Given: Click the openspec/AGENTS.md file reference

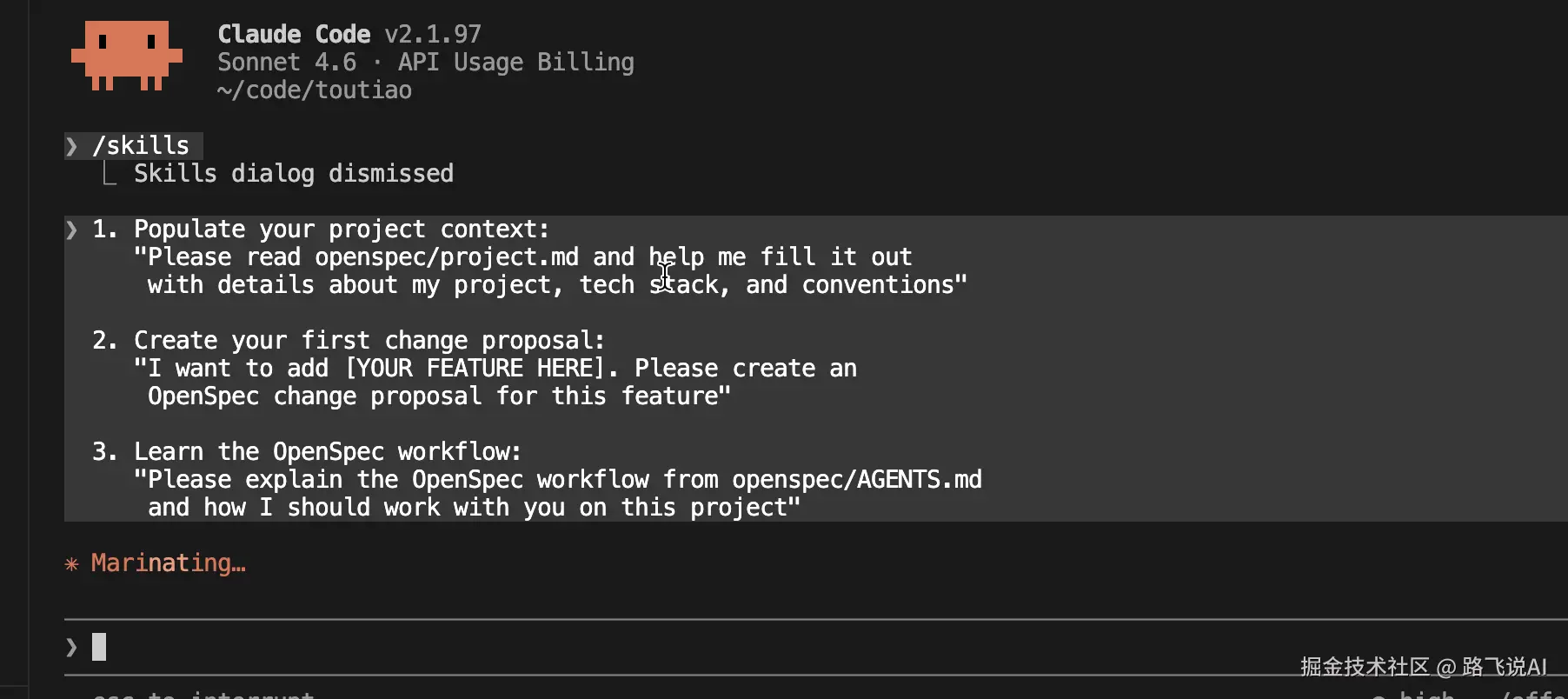Looking at the screenshot, I should point(857,480).
